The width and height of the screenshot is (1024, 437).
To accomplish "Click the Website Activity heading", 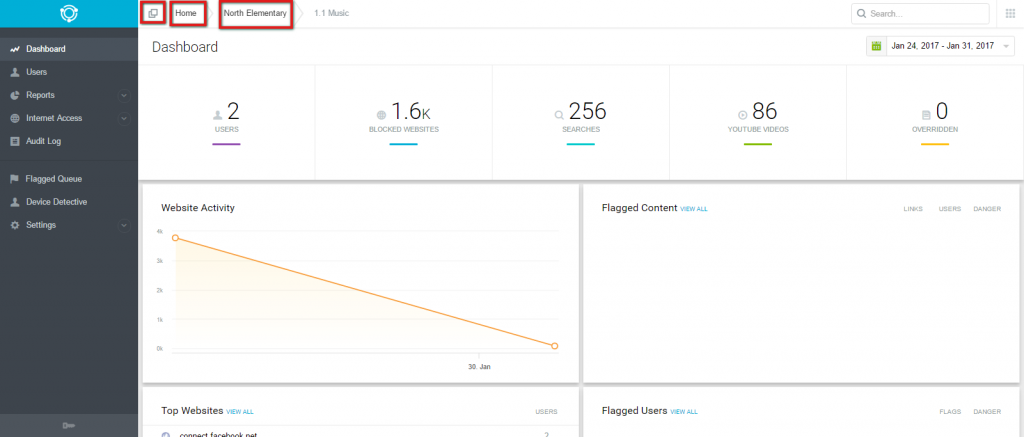I will [x=198, y=208].
